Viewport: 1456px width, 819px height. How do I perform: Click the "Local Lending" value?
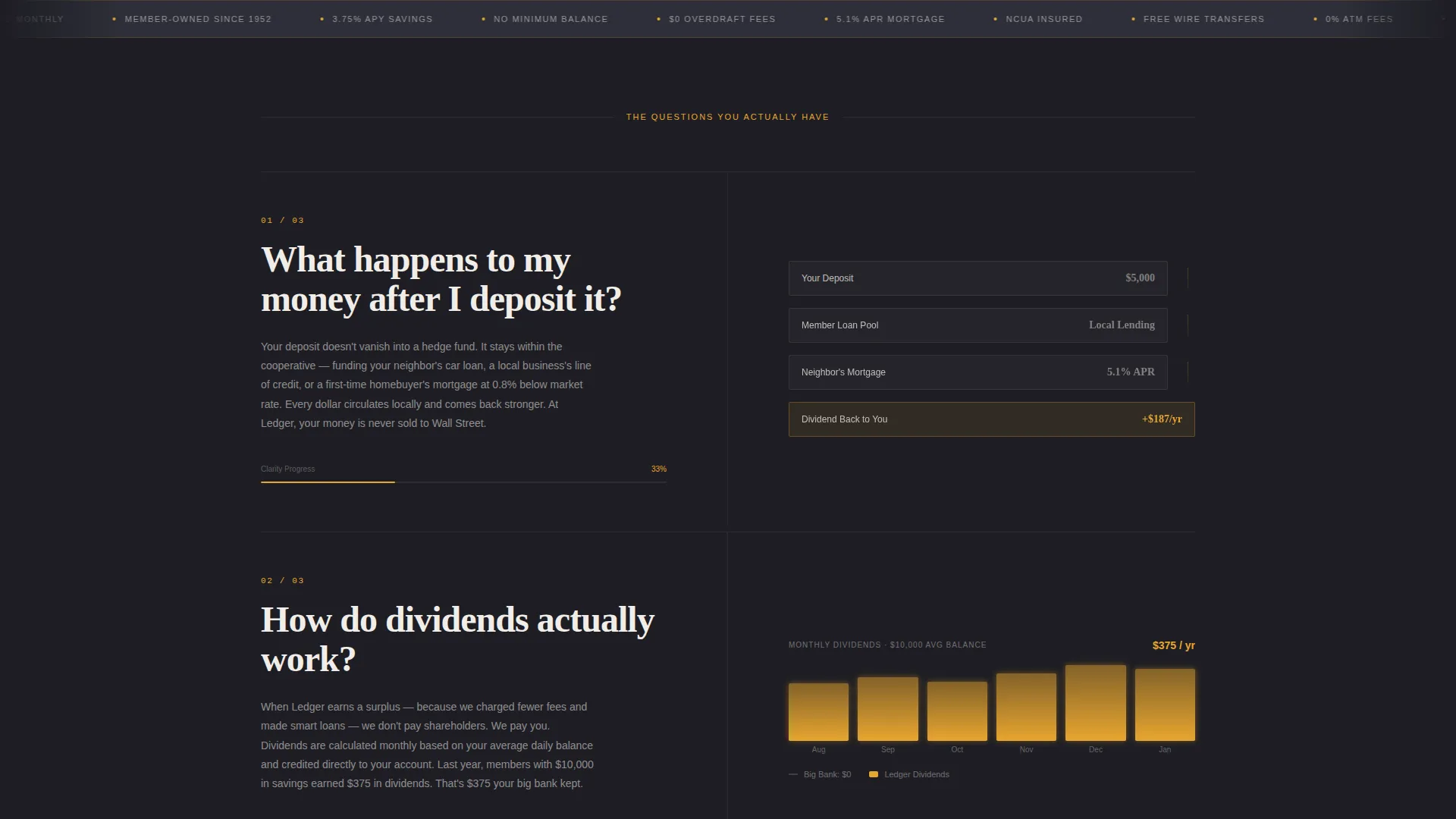(1122, 325)
